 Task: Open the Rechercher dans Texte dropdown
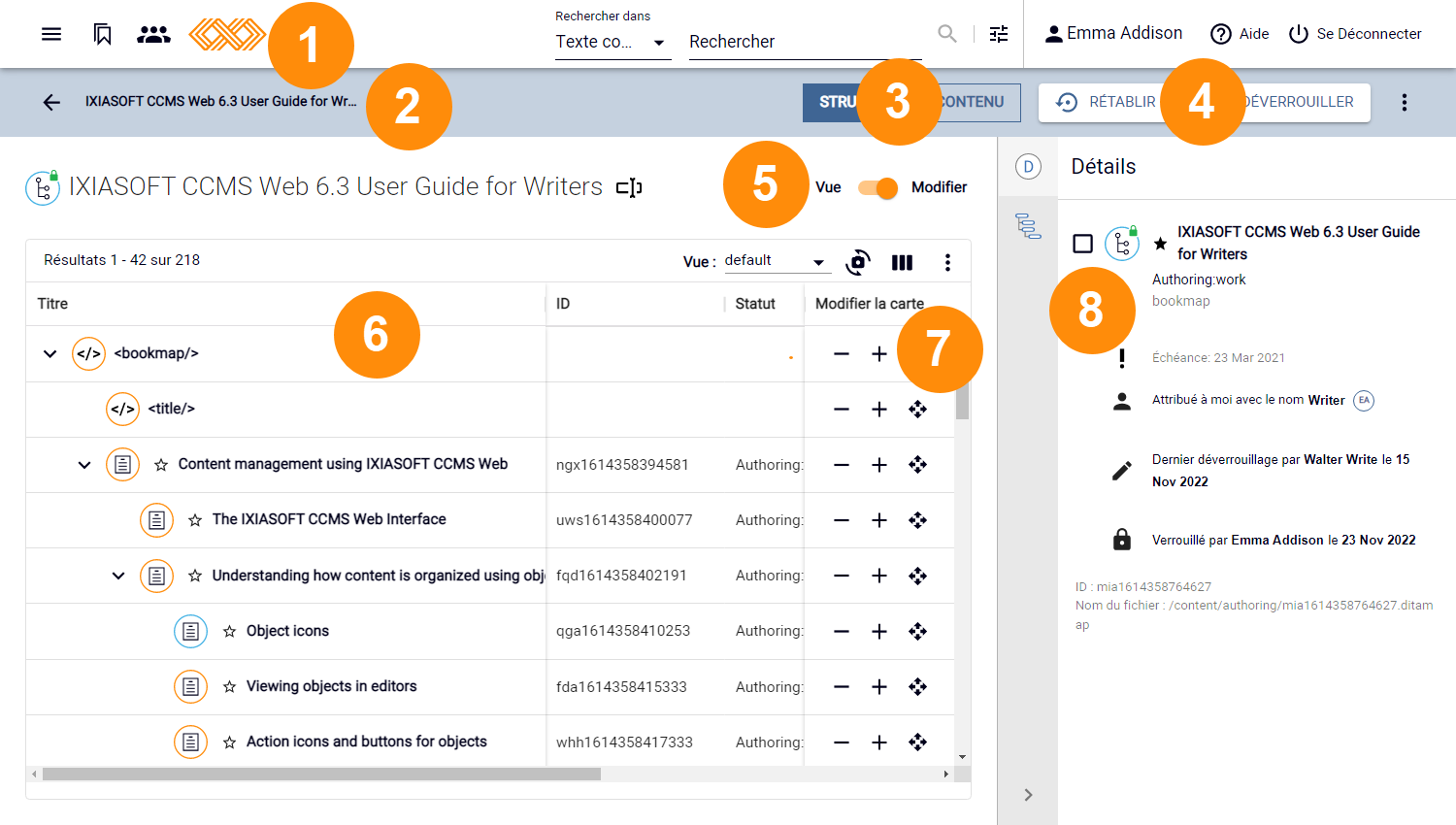[x=612, y=42]
